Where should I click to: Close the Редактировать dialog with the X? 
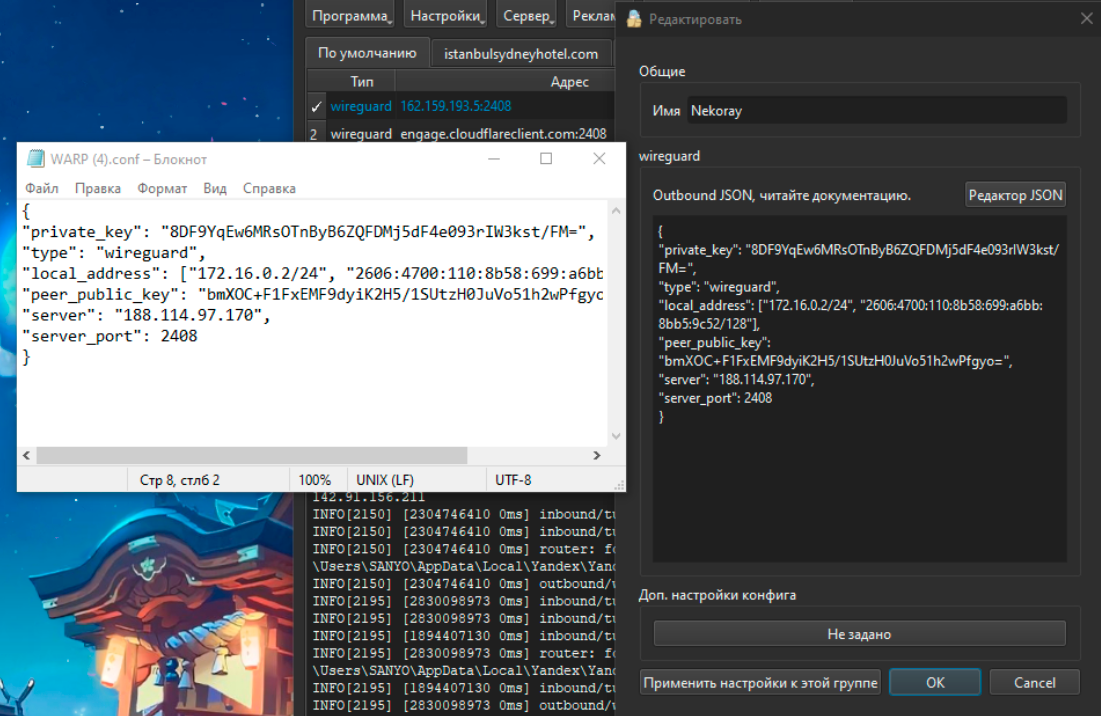1086,18
